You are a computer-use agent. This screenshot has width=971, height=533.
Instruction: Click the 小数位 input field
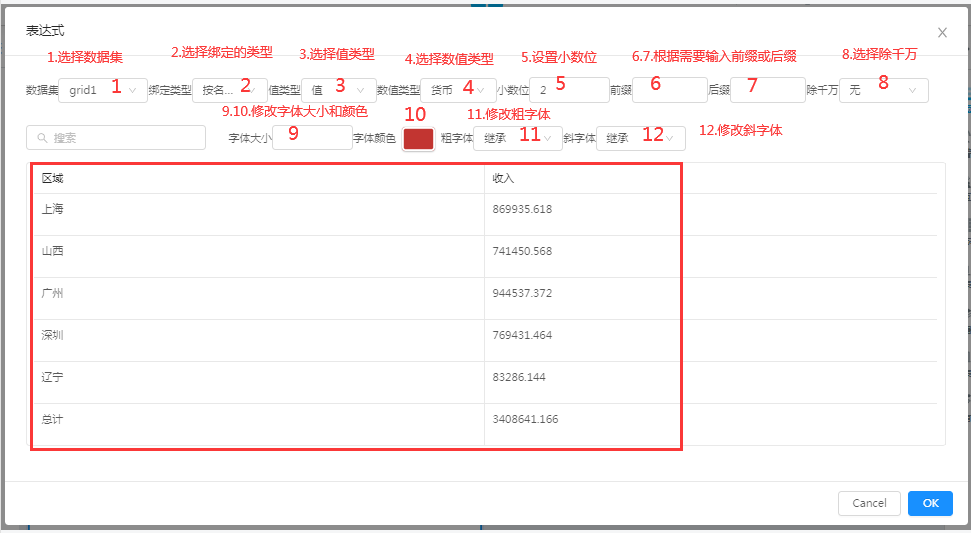pos(569,90)
